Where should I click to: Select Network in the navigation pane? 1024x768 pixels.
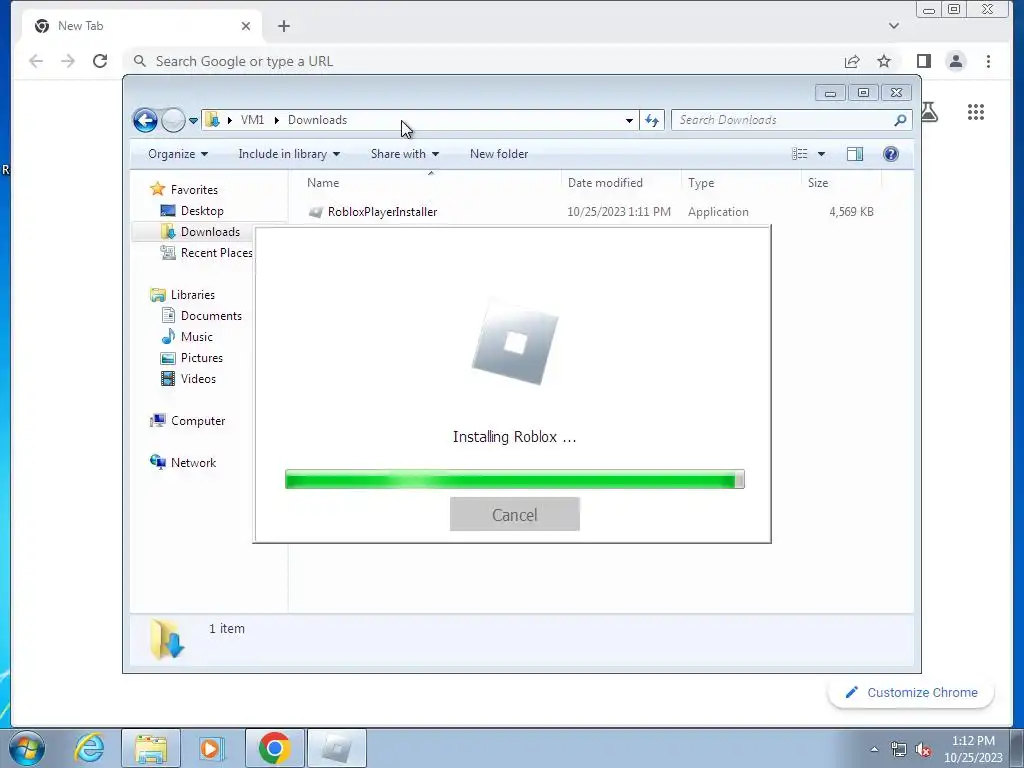point(193,462)
